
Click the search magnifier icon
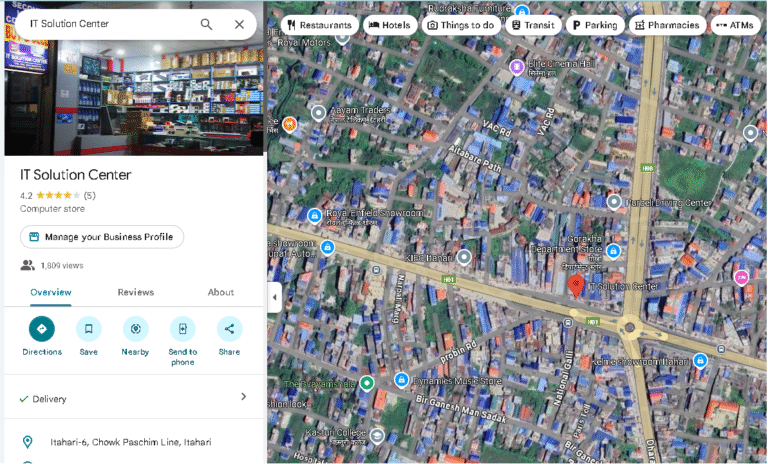tap(206, 24)
